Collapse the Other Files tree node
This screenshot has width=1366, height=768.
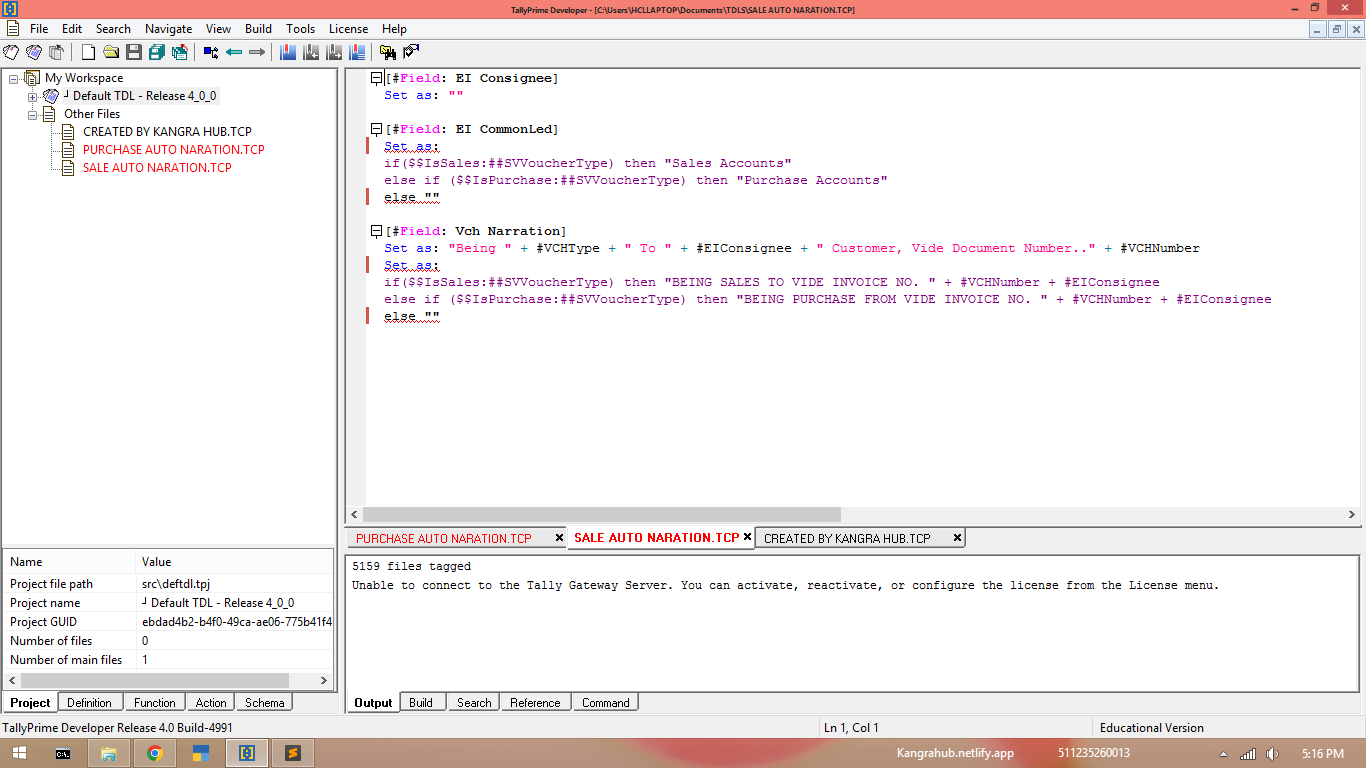(32, 114)
